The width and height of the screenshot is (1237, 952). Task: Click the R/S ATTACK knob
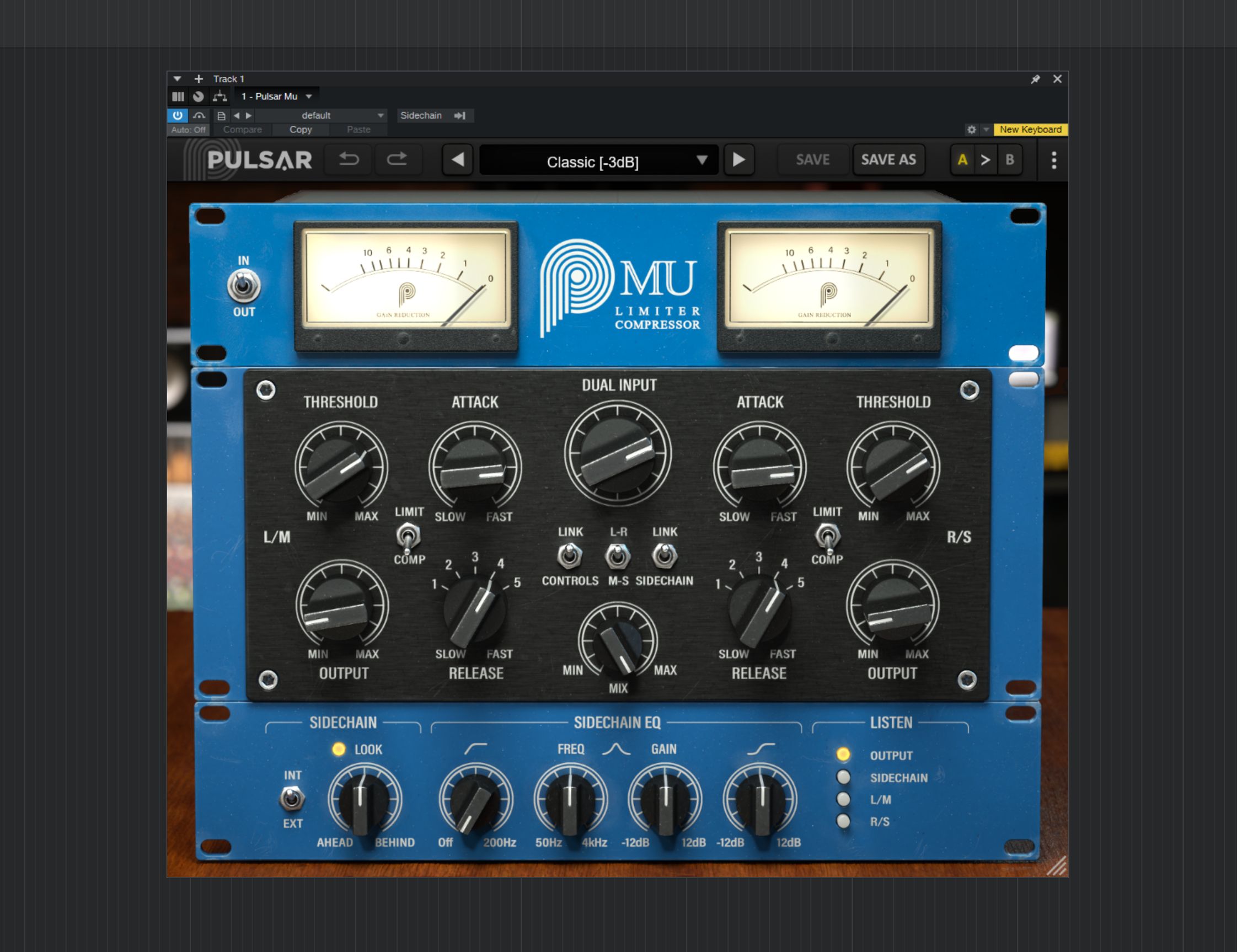point(759,468)
